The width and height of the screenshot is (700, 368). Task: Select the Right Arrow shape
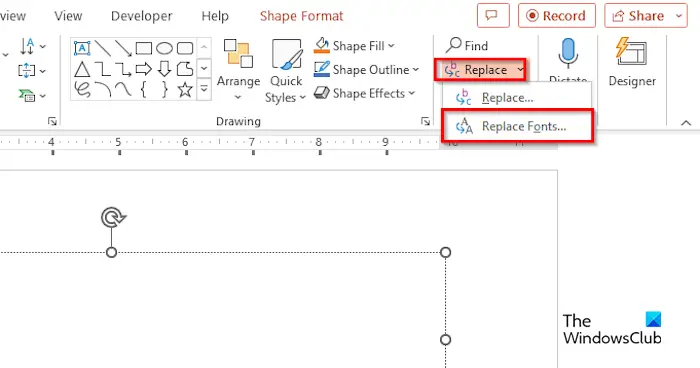144,69
